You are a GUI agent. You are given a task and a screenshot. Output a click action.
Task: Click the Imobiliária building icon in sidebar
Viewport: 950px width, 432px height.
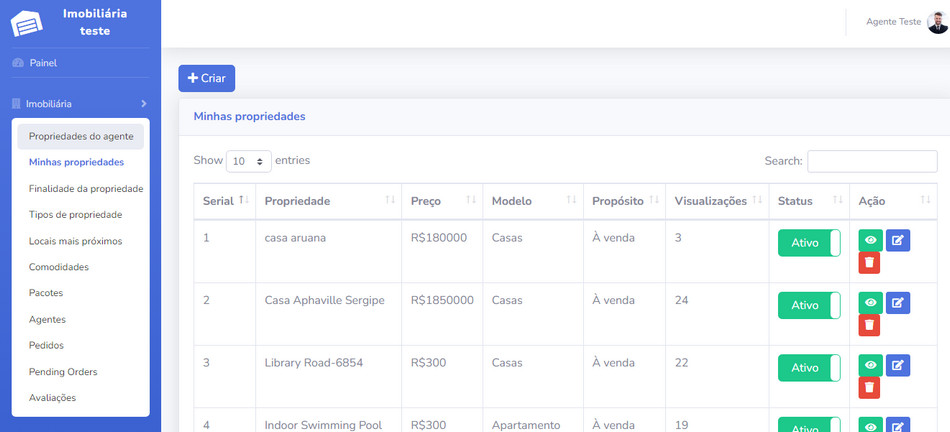tap(16, 104)
